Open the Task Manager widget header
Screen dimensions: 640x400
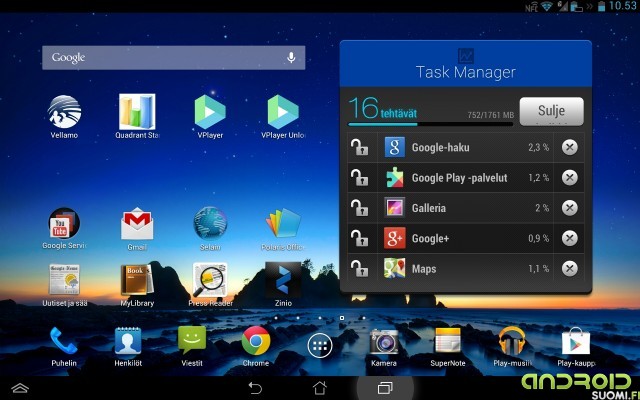coord(466,64)
